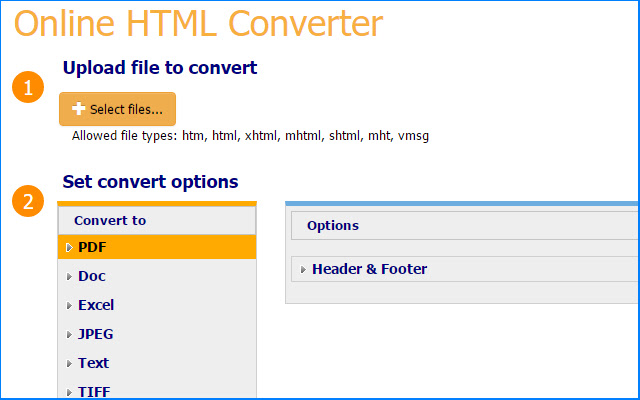Click the triangle icon next to Doc
The image size is (640, 400).
pyautogui.click(x=68, y=276)
